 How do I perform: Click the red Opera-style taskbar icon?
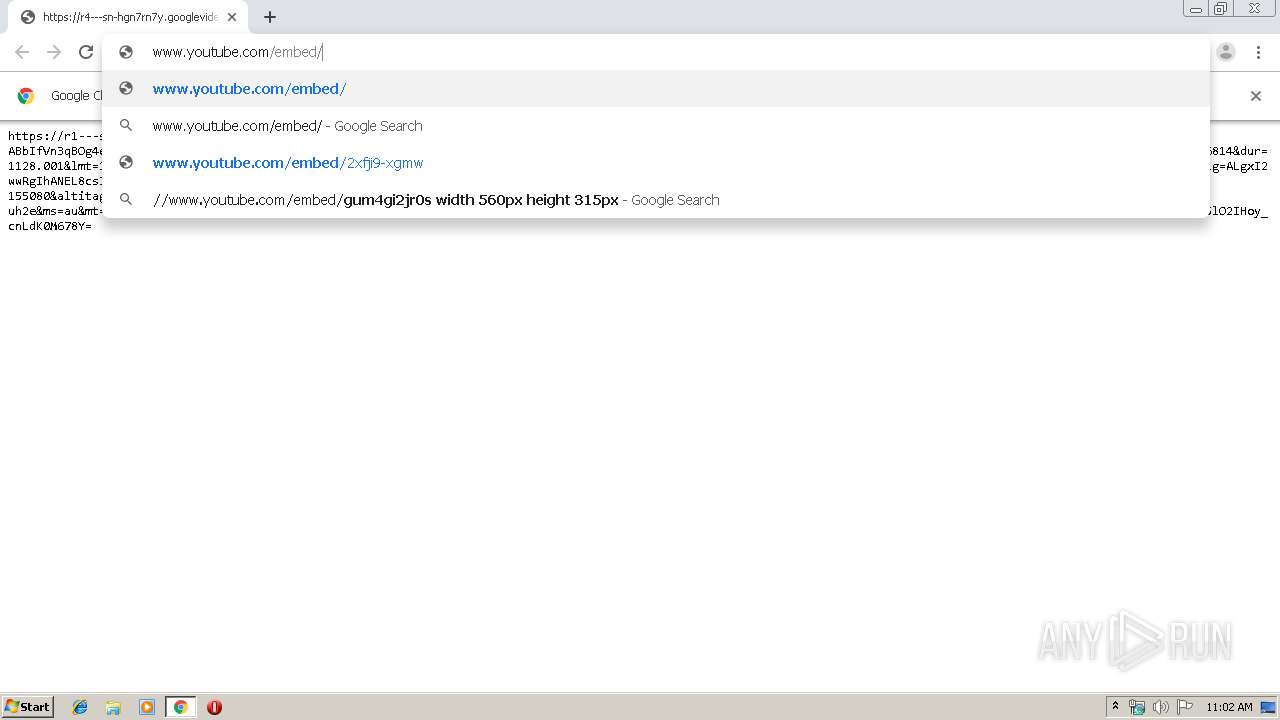214,707
